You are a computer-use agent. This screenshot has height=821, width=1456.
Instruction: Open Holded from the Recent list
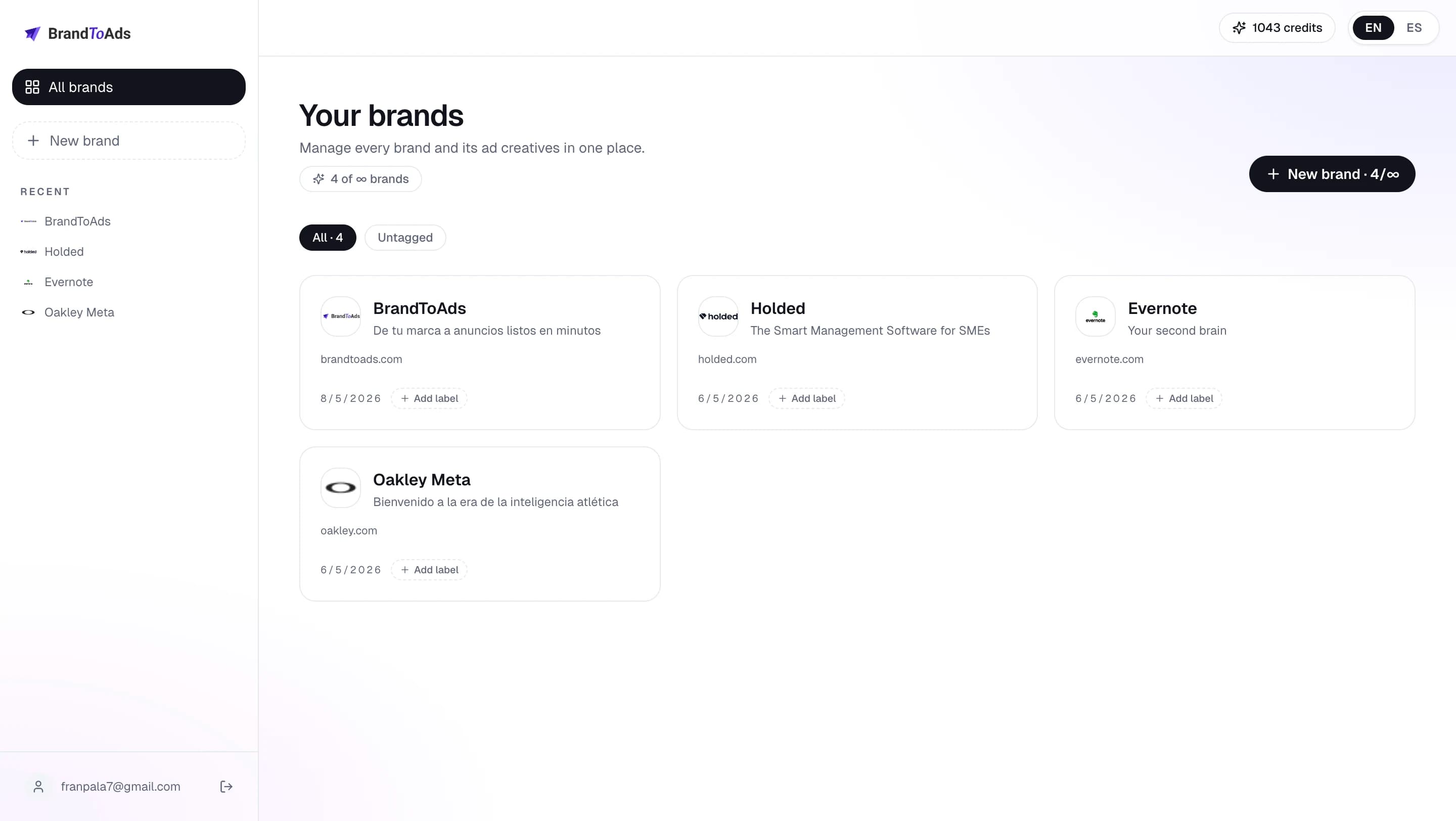(x=64, y=252)
